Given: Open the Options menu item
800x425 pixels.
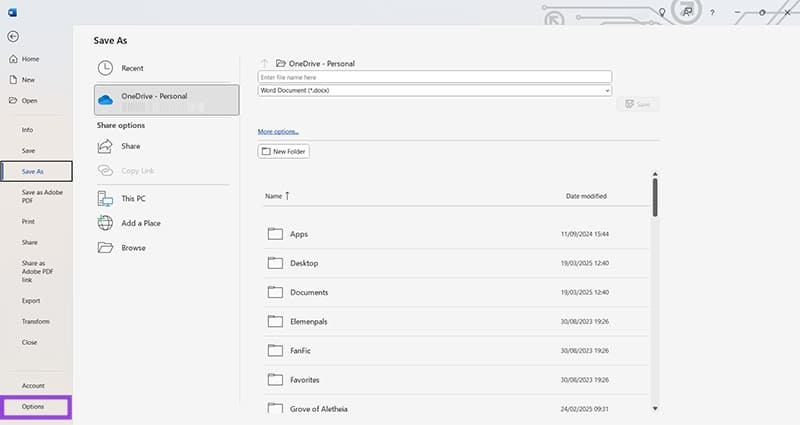Looking at the screenshot, I should (x=35, y=407).
